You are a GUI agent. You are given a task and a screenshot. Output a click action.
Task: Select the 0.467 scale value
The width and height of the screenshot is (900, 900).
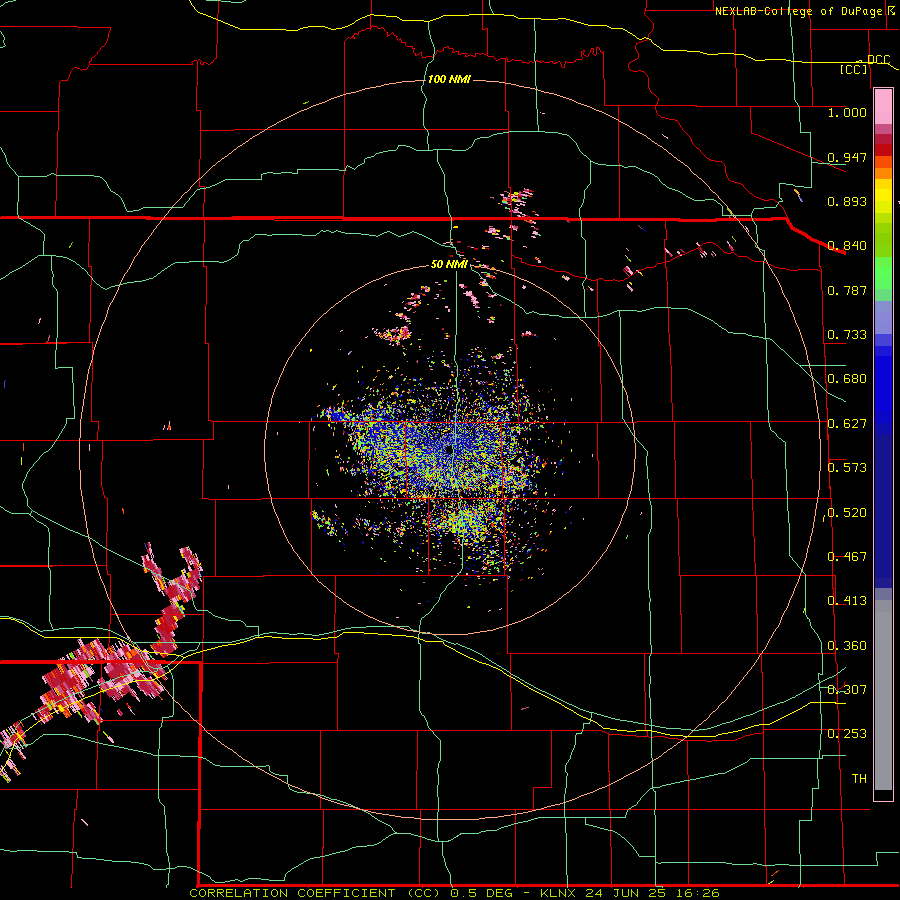tap(847, 557)
